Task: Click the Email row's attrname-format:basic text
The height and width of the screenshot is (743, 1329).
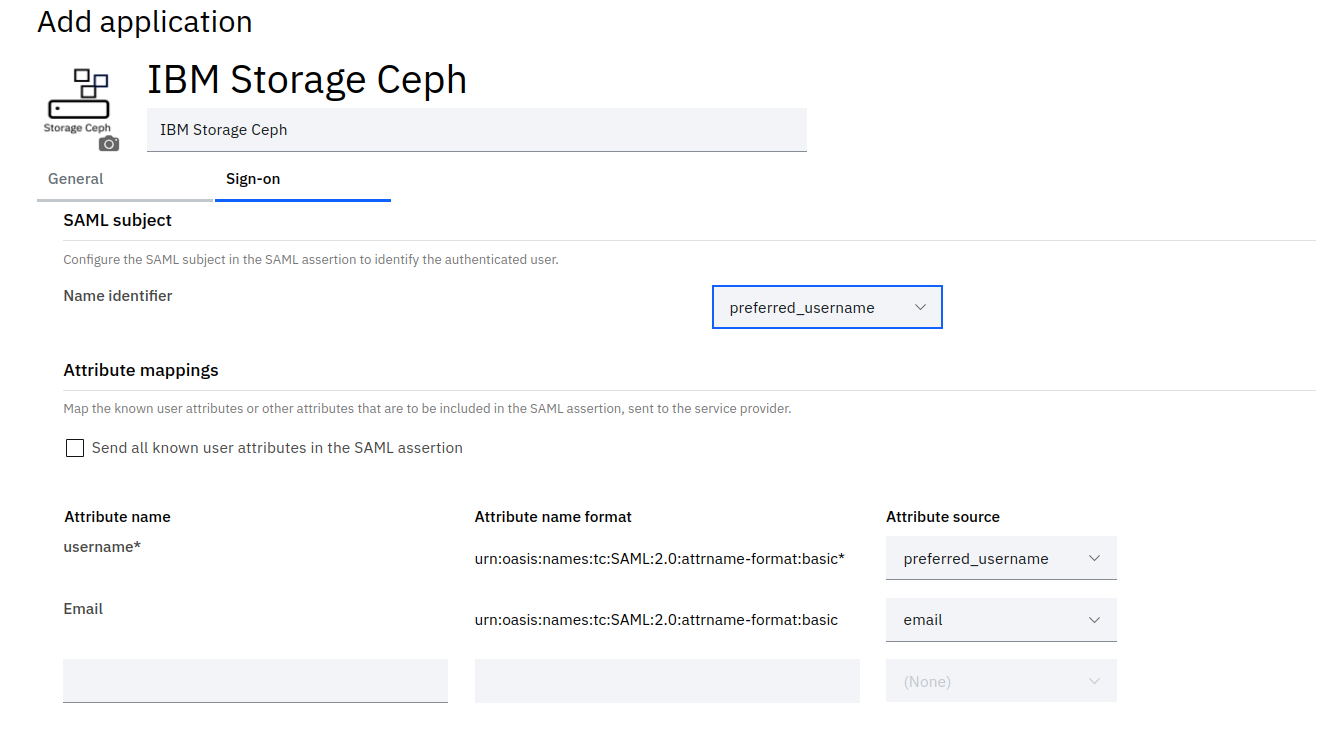Action: pyautogui.click(x=656, y=620)
